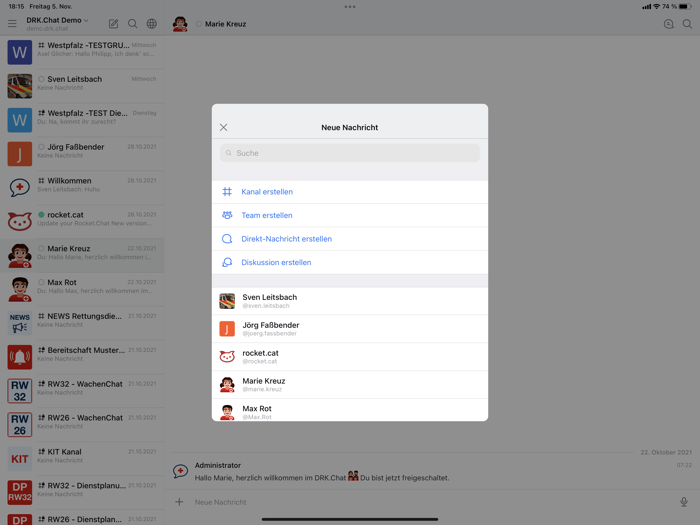Image resolution: width=700 pixels, height=525 pixels.
Task: Search messages via chat header magnifier
Action: pos(688,24)
